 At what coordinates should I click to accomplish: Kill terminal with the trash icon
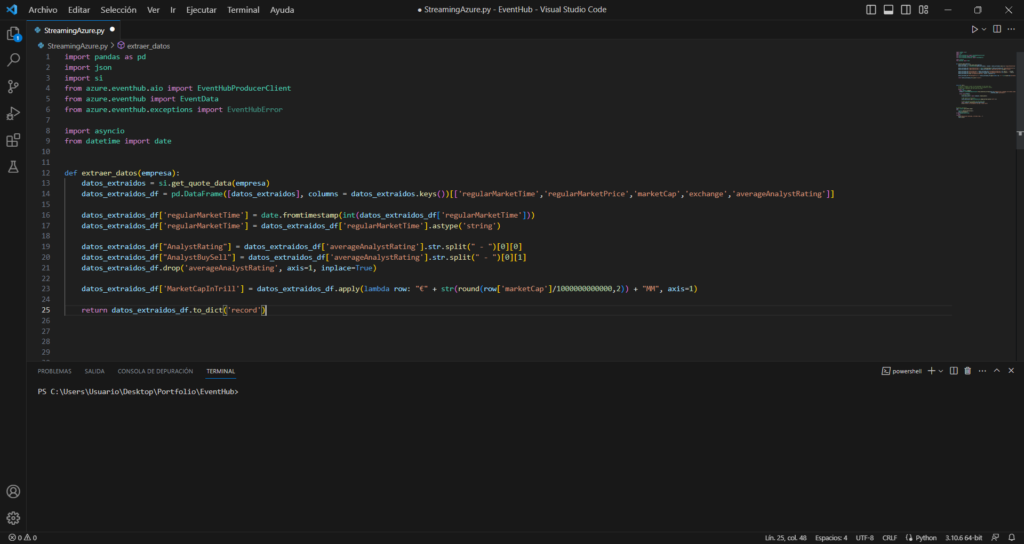click(967, 371)
